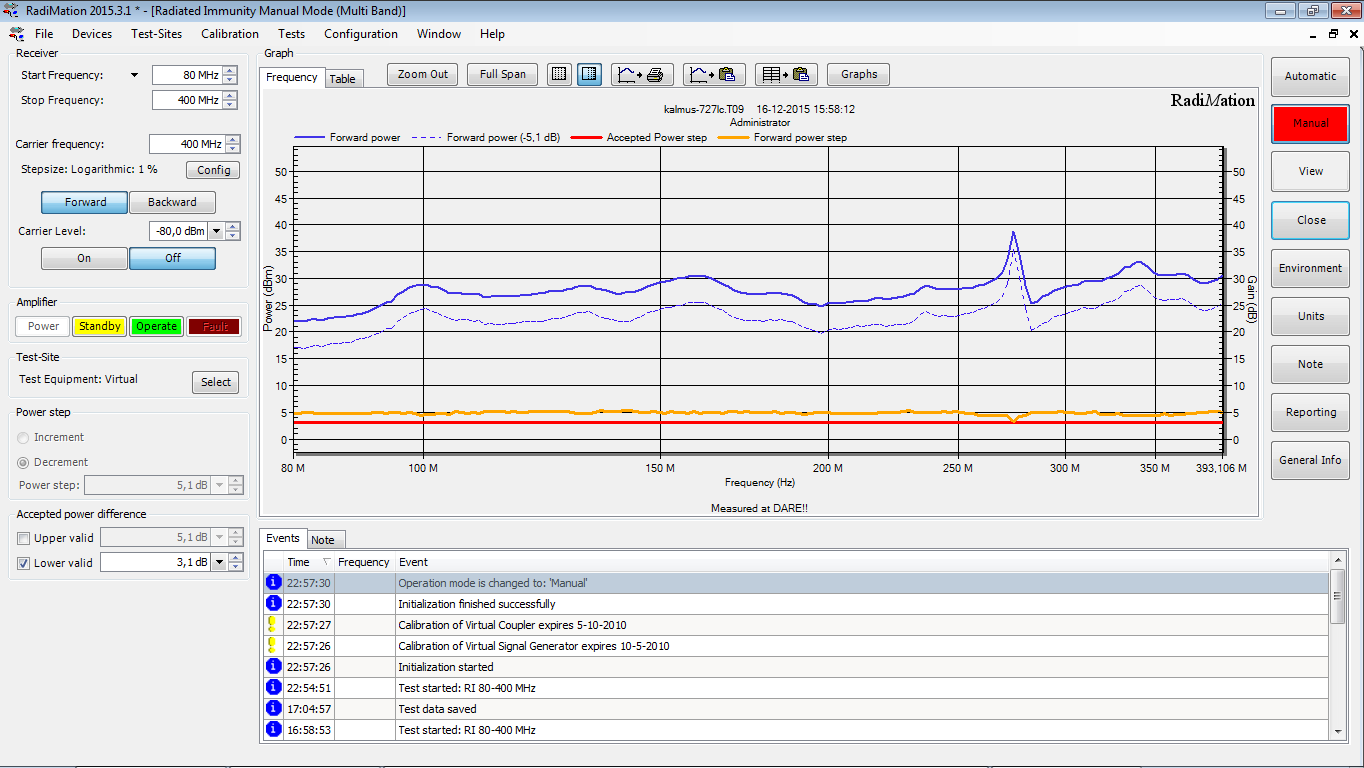The height and width of the screenshot is (768, 1364).
Task: Click the red Manual mode button
Action: pos(1310,123)
